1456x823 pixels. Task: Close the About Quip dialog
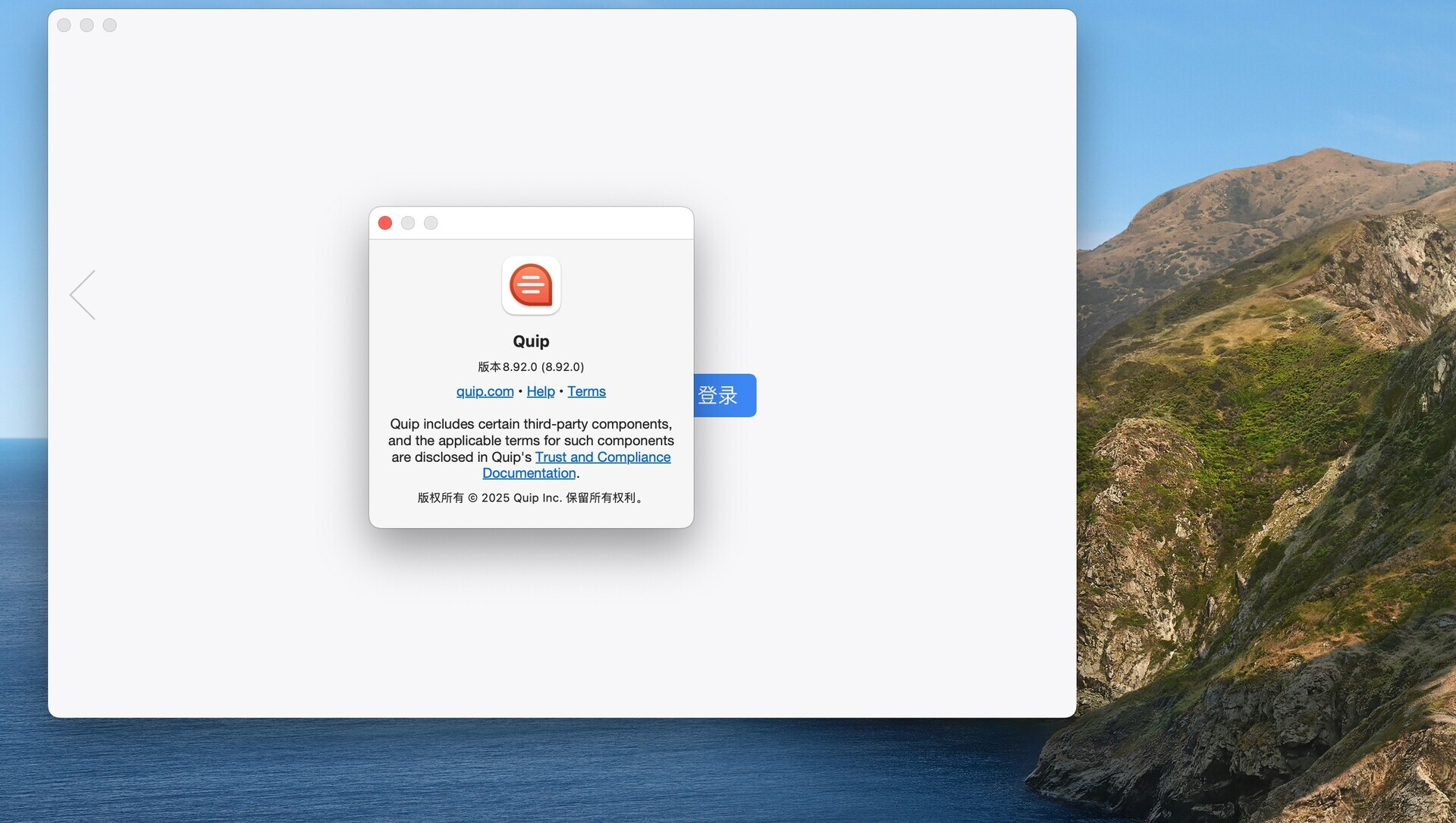coord(385,223)
